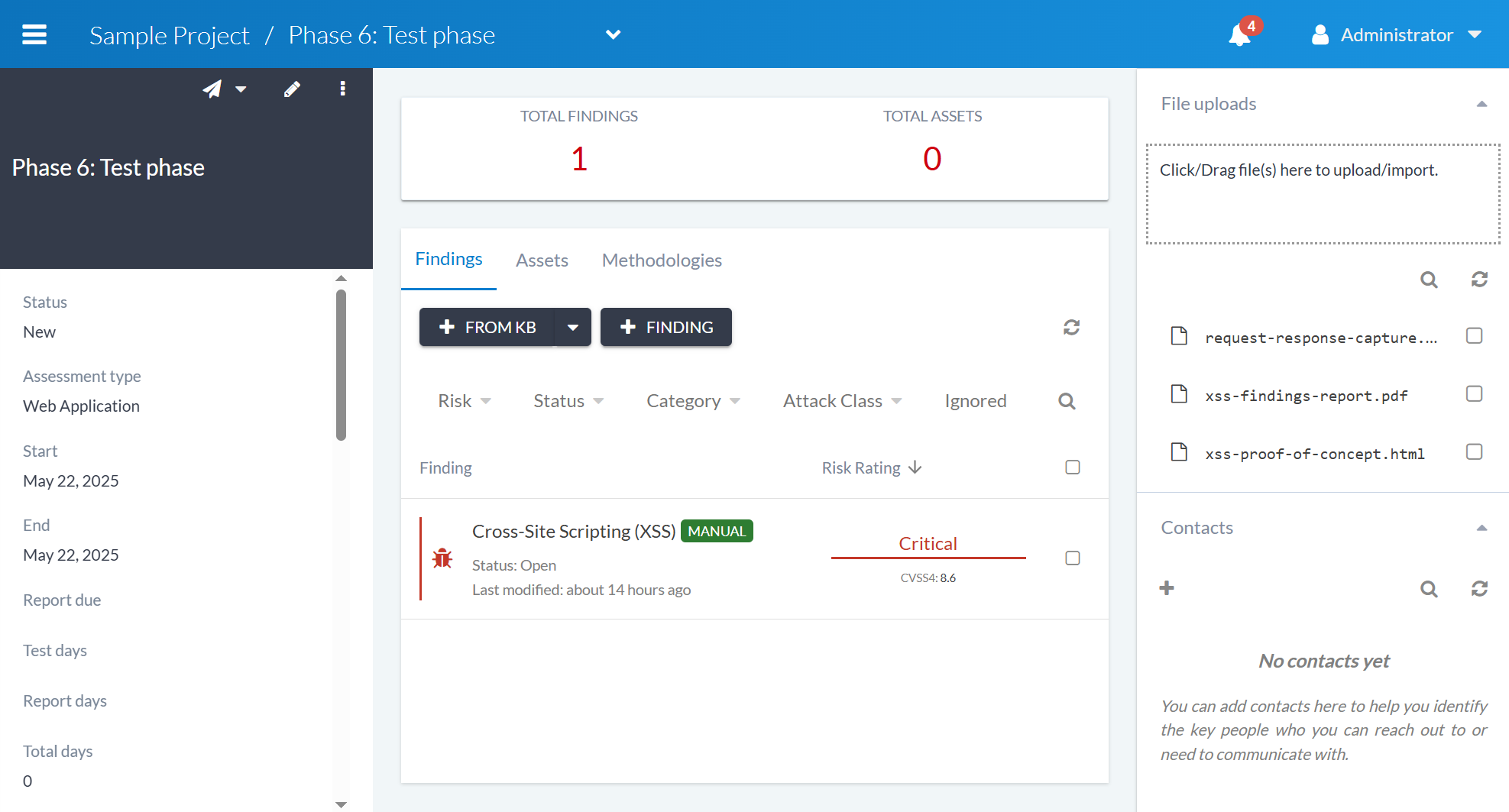Click the add FINDING button
The image size is (1509, 812).
click(x=665, y=328)
